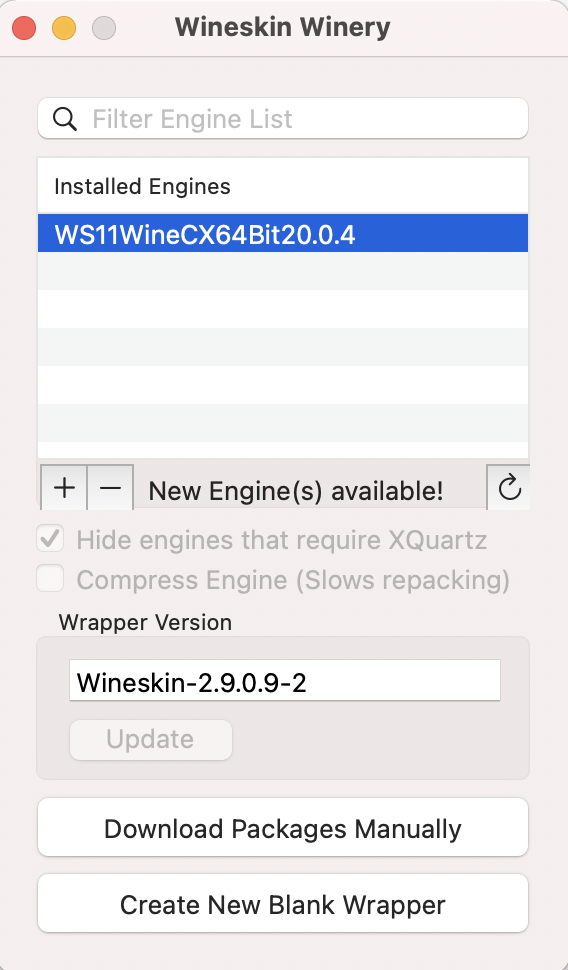
Task: Click the gray zoom window button
Action: [104, 28]
